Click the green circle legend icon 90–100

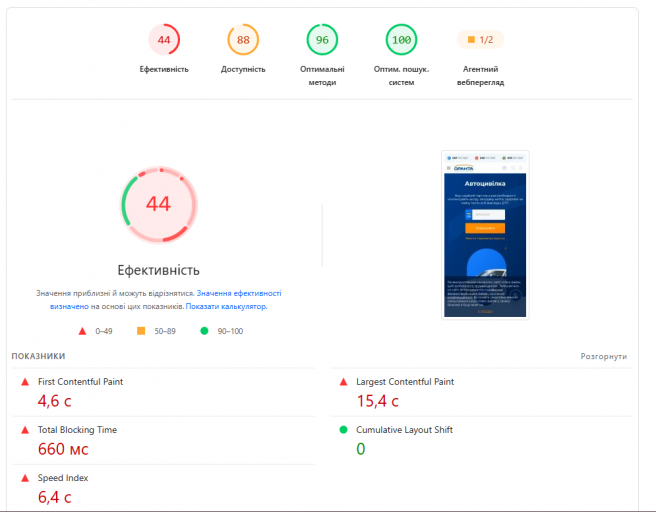tap(204, 331)
